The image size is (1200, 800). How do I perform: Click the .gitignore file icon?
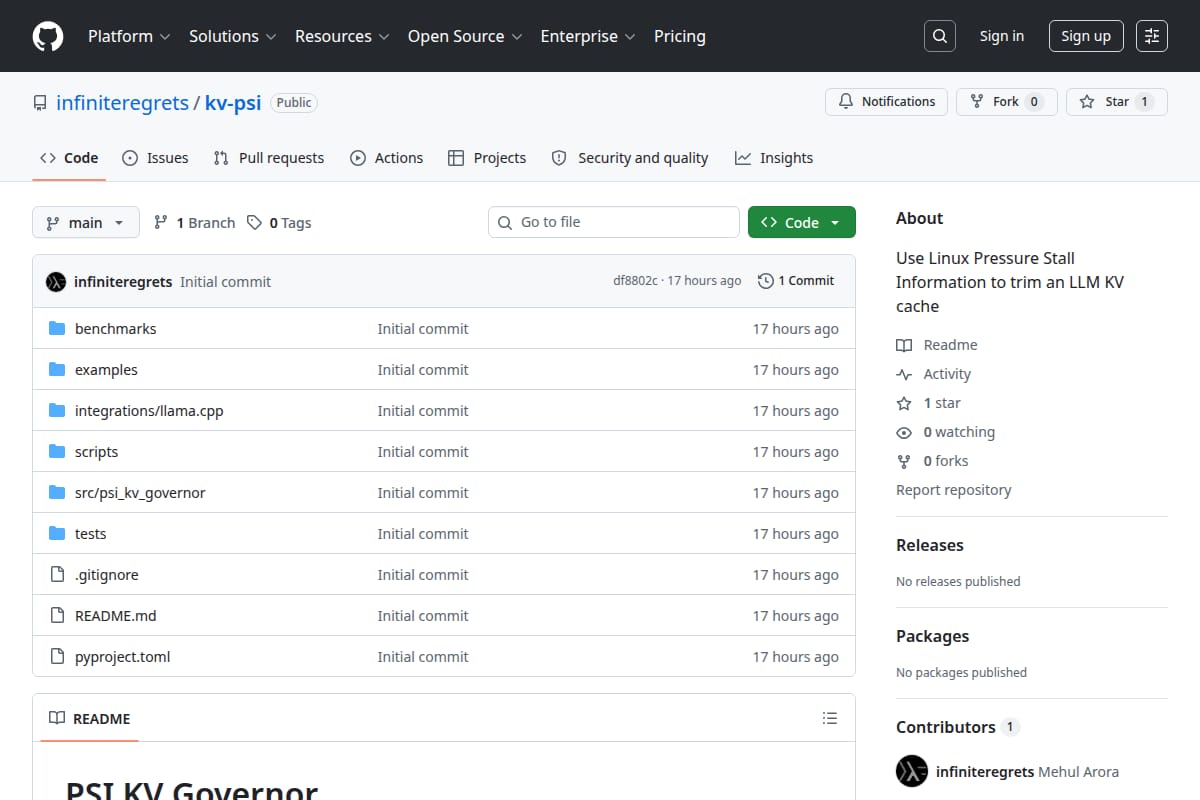(57, 575)
